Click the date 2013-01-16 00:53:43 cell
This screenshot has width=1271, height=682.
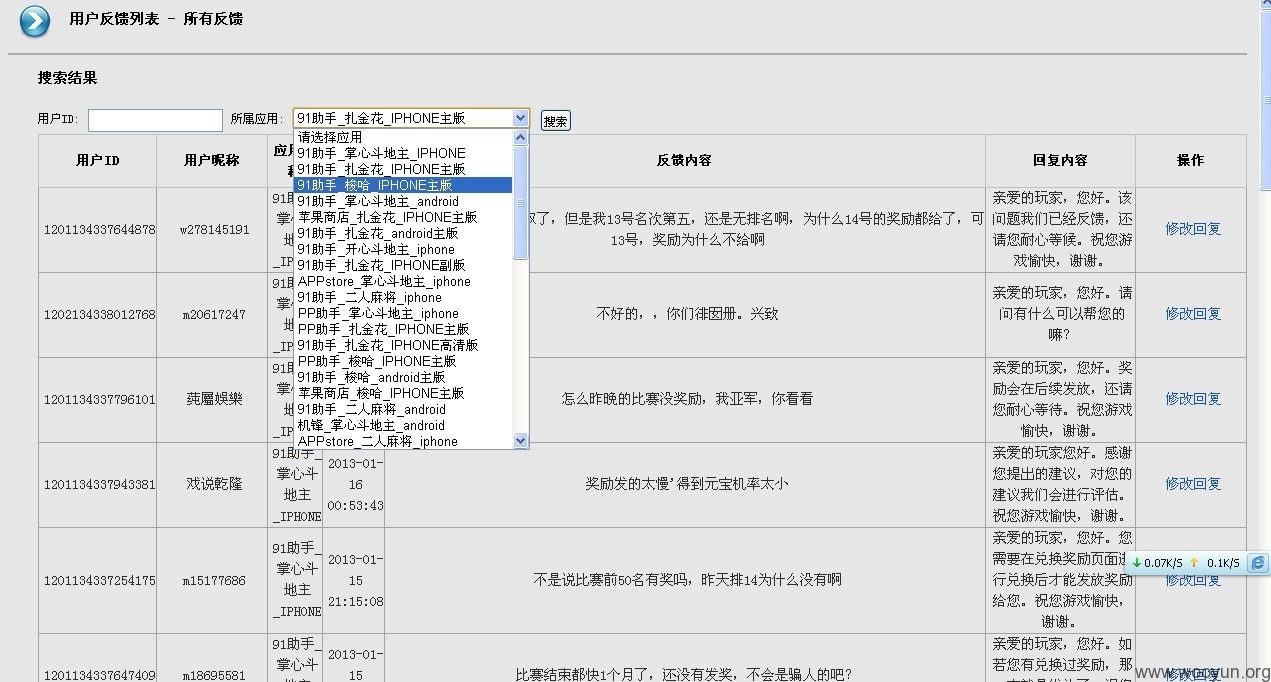[x=355, y=484]
